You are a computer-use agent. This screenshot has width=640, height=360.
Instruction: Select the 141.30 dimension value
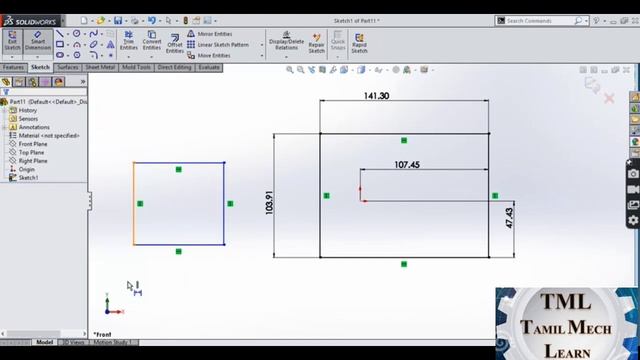click(x=376, y=96)
